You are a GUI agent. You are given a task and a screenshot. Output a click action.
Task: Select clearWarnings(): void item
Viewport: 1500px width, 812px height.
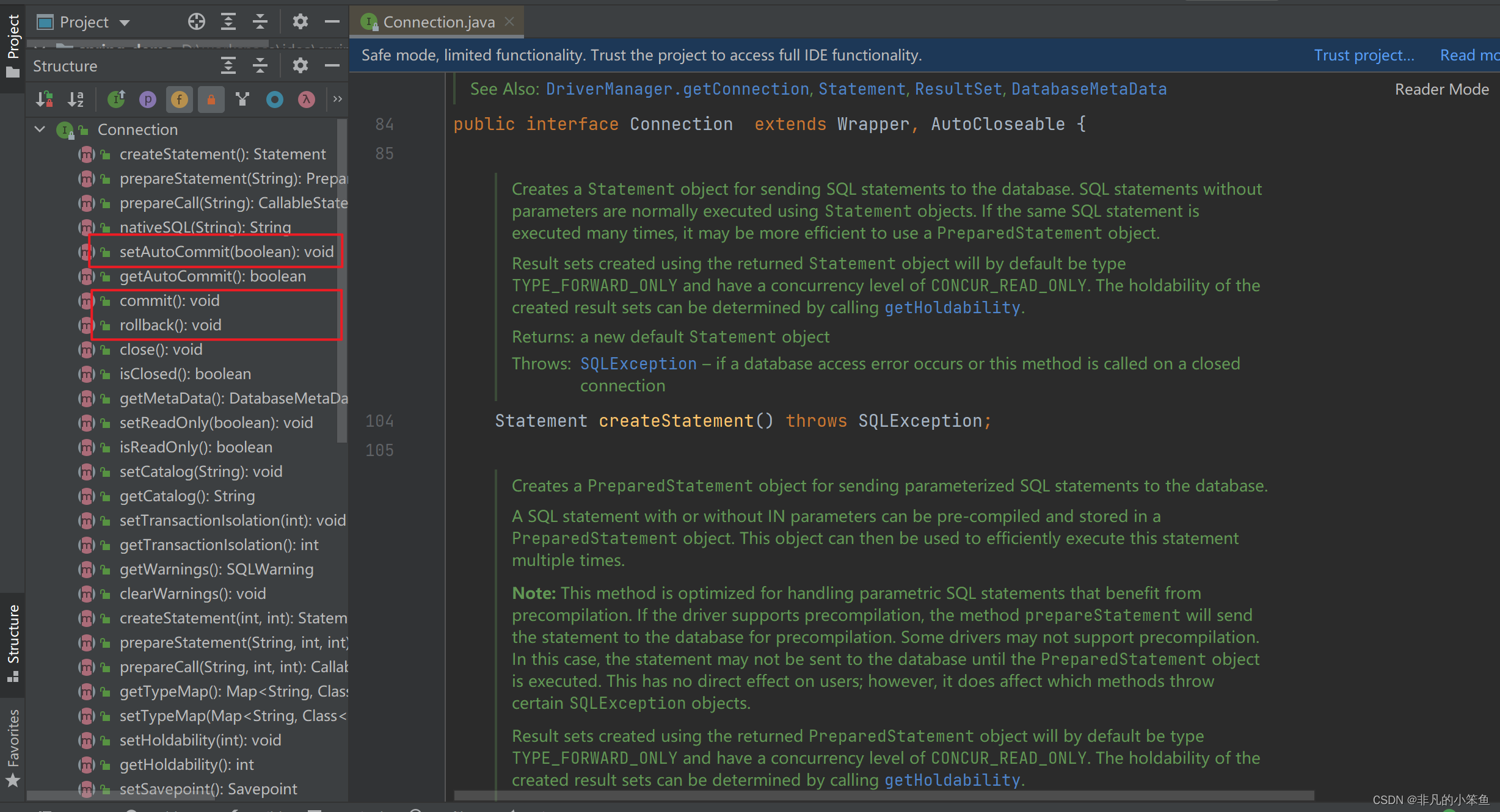click(x=192, y=593)
